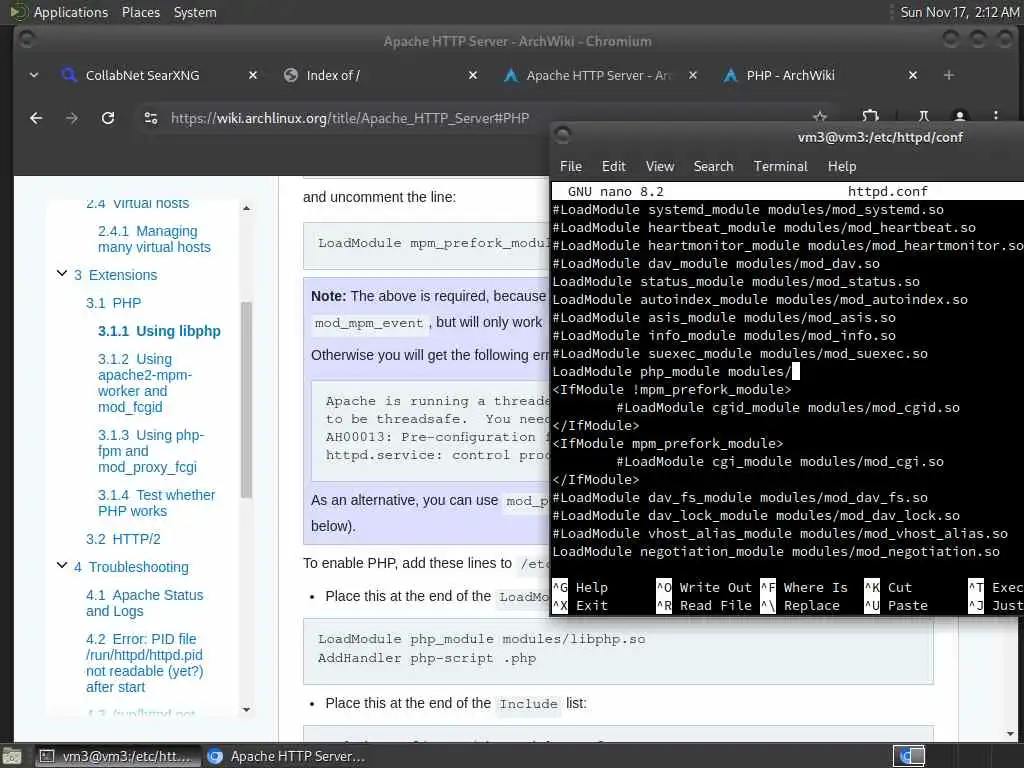Screen dimensions: 1024x768
Task: Click the 'LoadModule status_module' line in nano
Action: click(736, 281)
